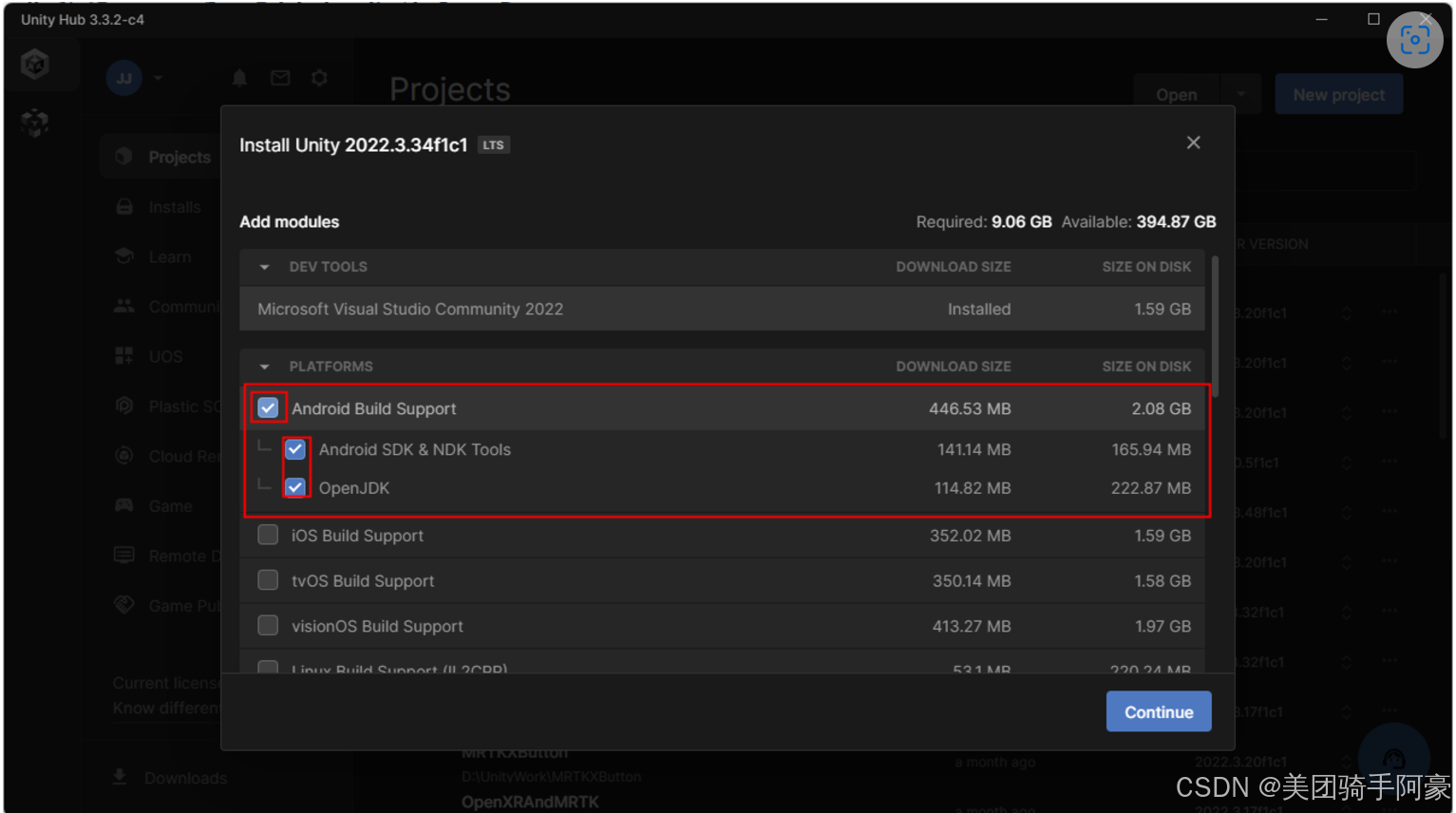Check tvOS Build Support
The height and width of the screenshot is (813, 1456).
point(268,580)
